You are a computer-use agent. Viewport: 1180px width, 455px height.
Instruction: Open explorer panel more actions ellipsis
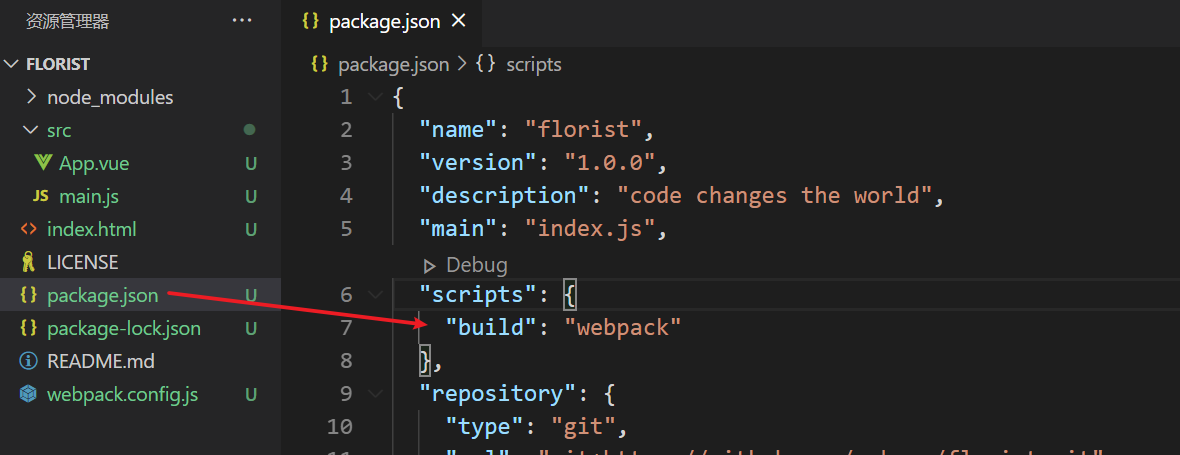[242, 21]
